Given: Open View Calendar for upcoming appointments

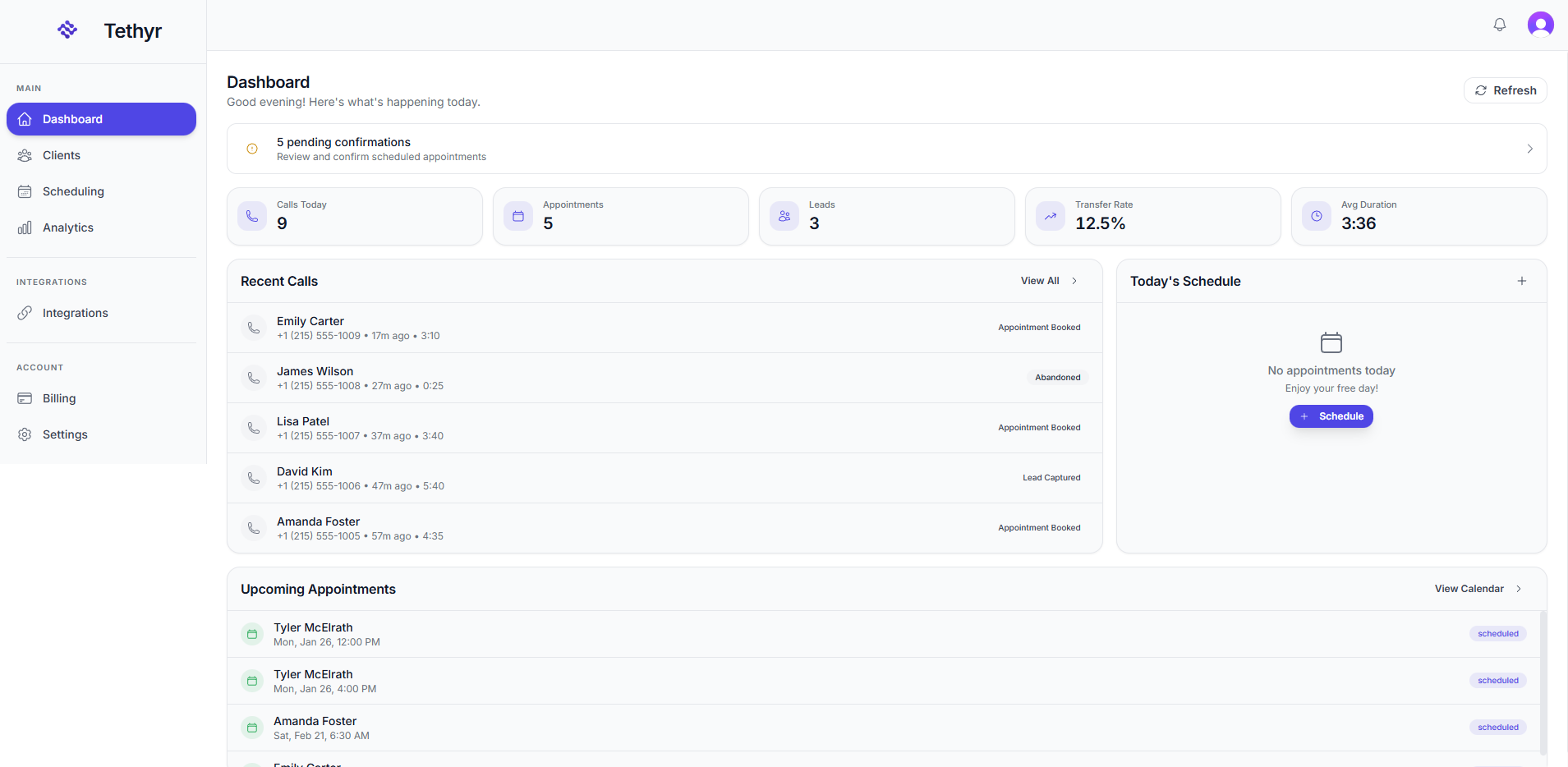Looking at the screenshot, I should 1477,589.
